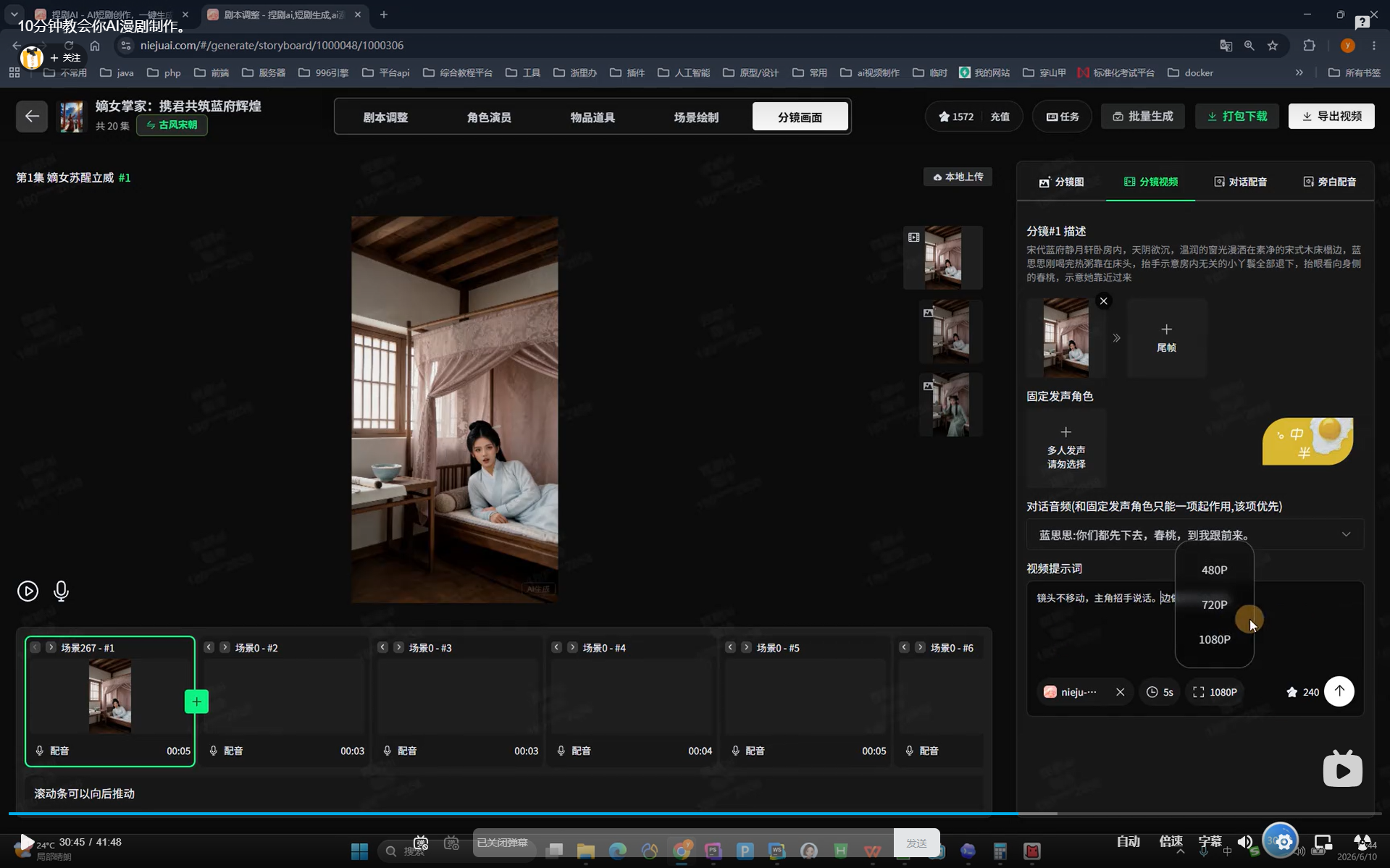This screenshot has width=1390, height=868.
Task: Click the microphone icon under the preview image
Action: coord(61,591)
